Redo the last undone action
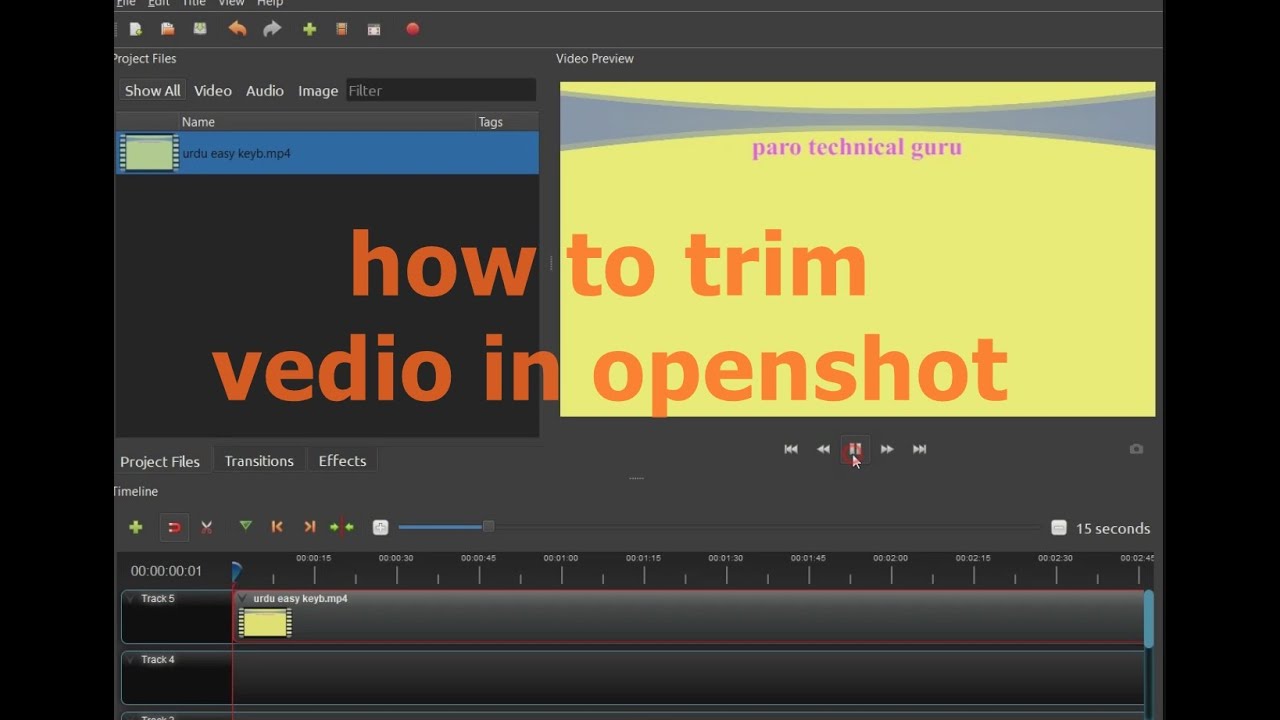The height and width of the screenshot is (720, 1280). coord(272,29)
